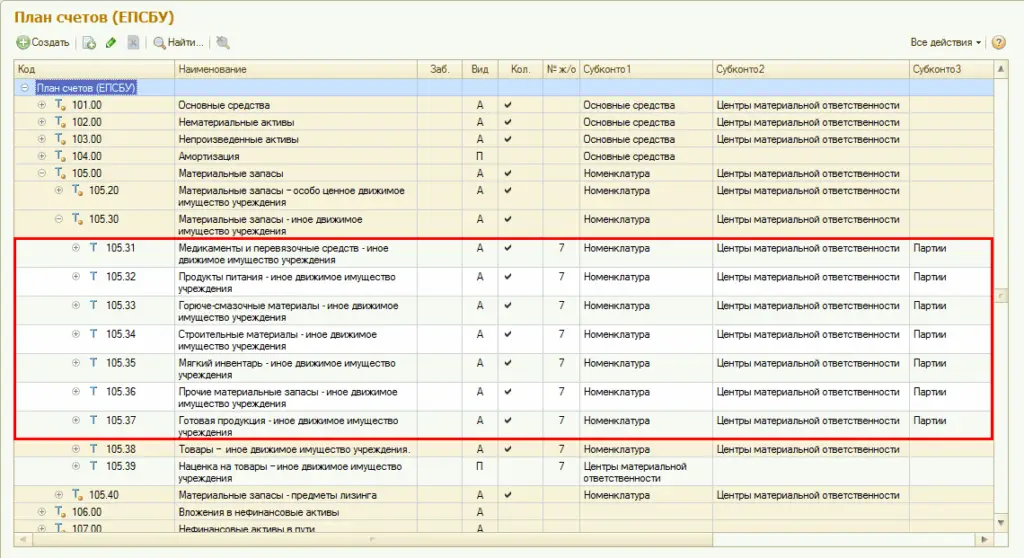Image resolution: width=1024 pixels, height=558 pixels.
Task: Collapse the 105.30 account group
Action: tap(59, 219)
